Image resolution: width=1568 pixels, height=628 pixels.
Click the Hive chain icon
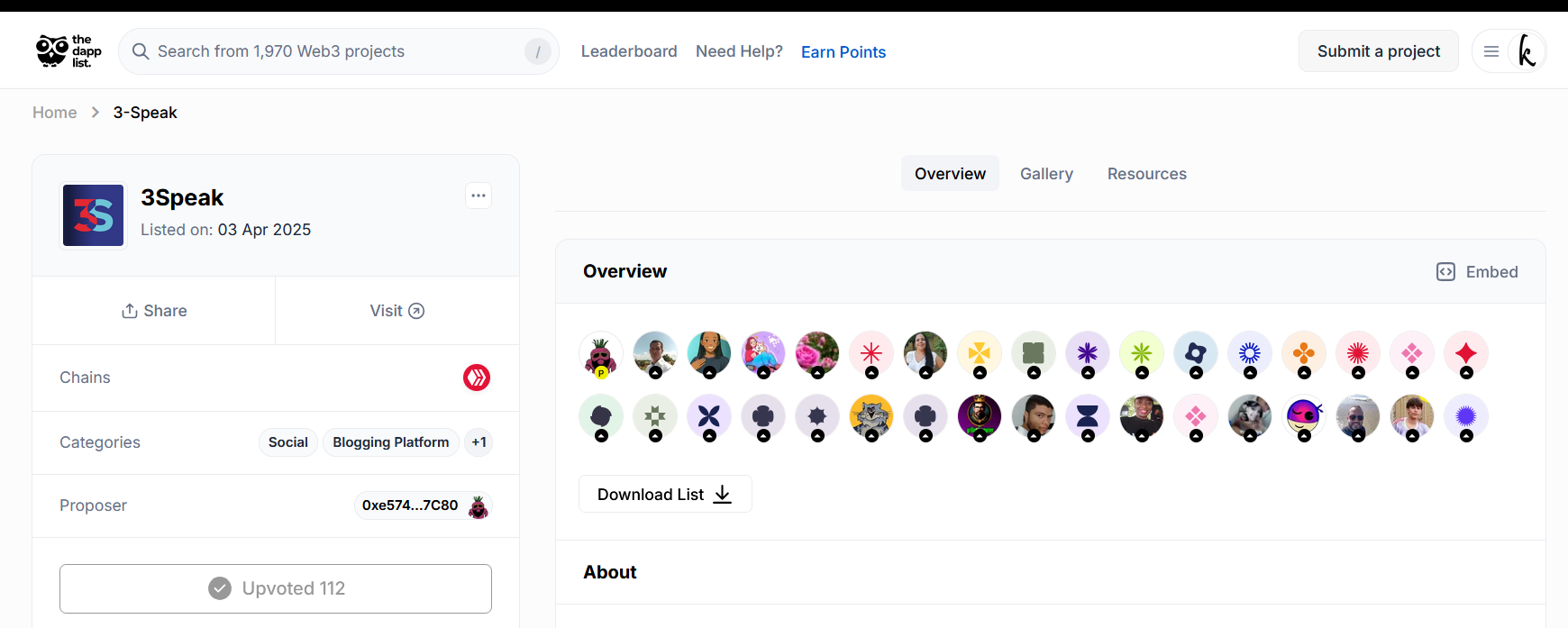[x=477, y=378]
